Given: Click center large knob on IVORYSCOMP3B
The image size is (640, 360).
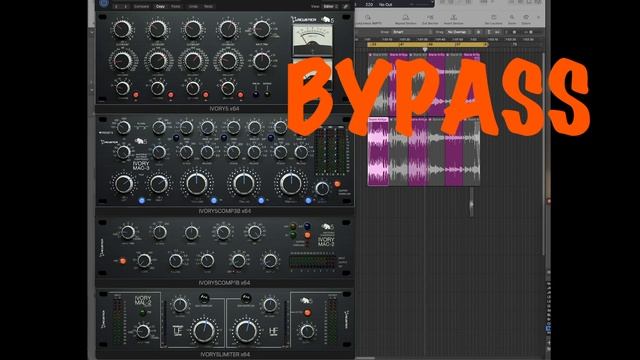Looking at the screenshot, I should [244, 184].
